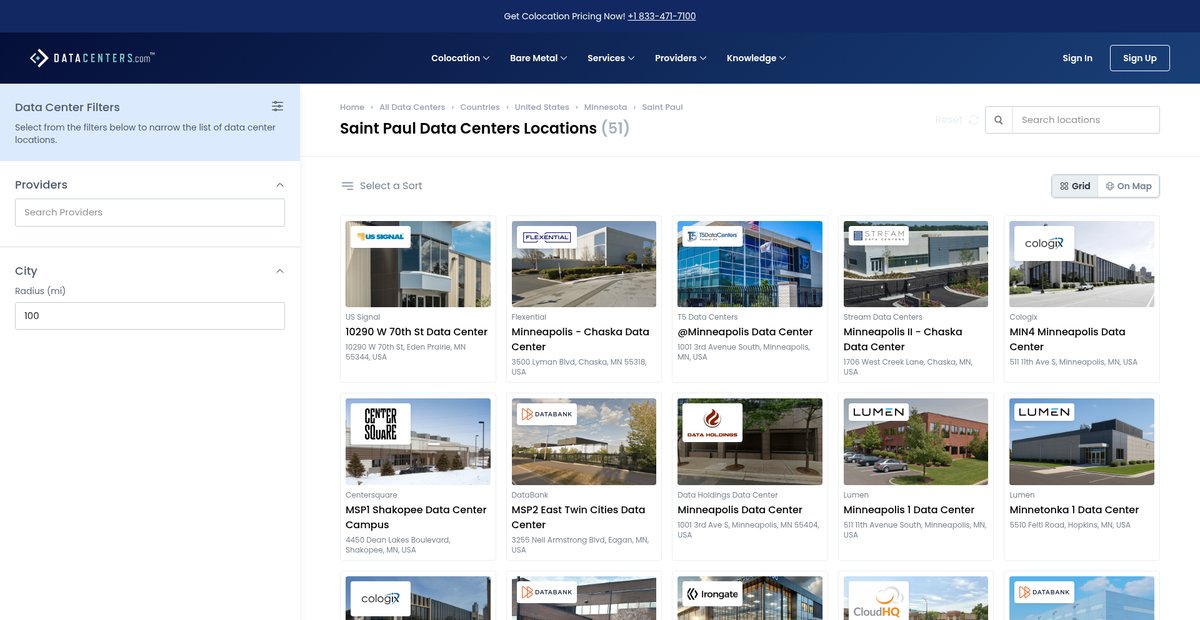Click T5 Data Centers logo badge

pos(713,237)
